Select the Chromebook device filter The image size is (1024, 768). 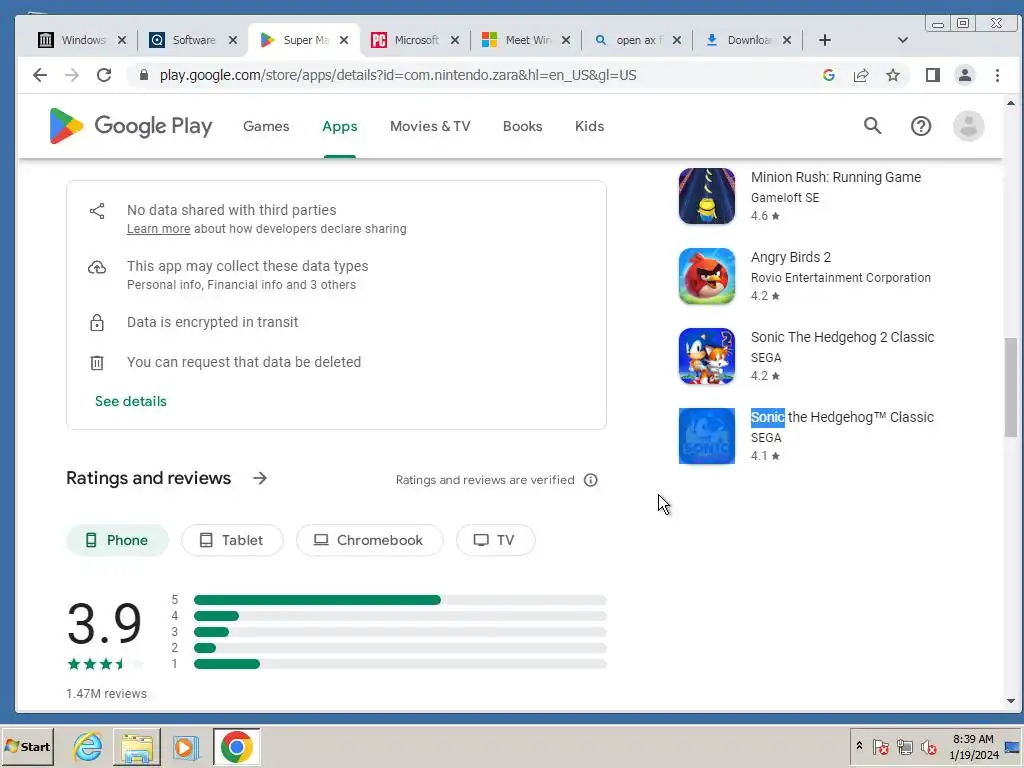click(370, 540)
